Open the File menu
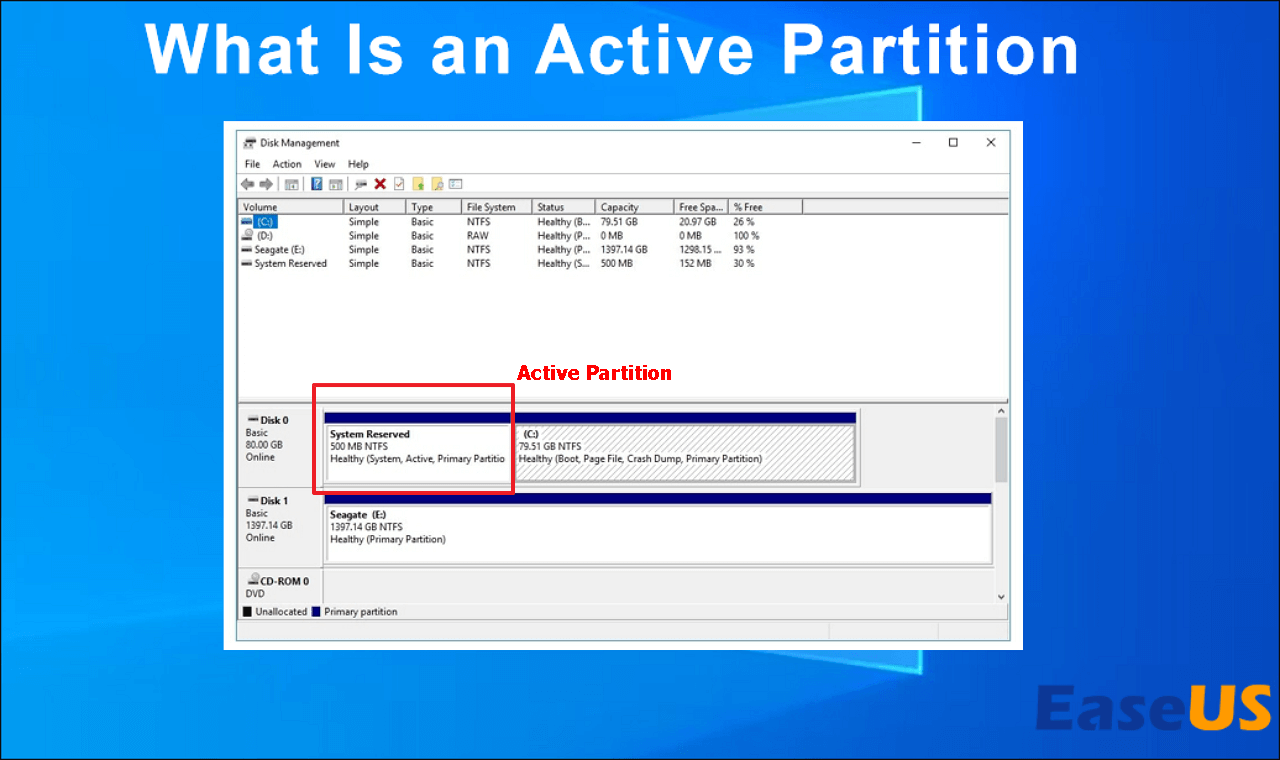The image size is (1280, 760). 252,164
